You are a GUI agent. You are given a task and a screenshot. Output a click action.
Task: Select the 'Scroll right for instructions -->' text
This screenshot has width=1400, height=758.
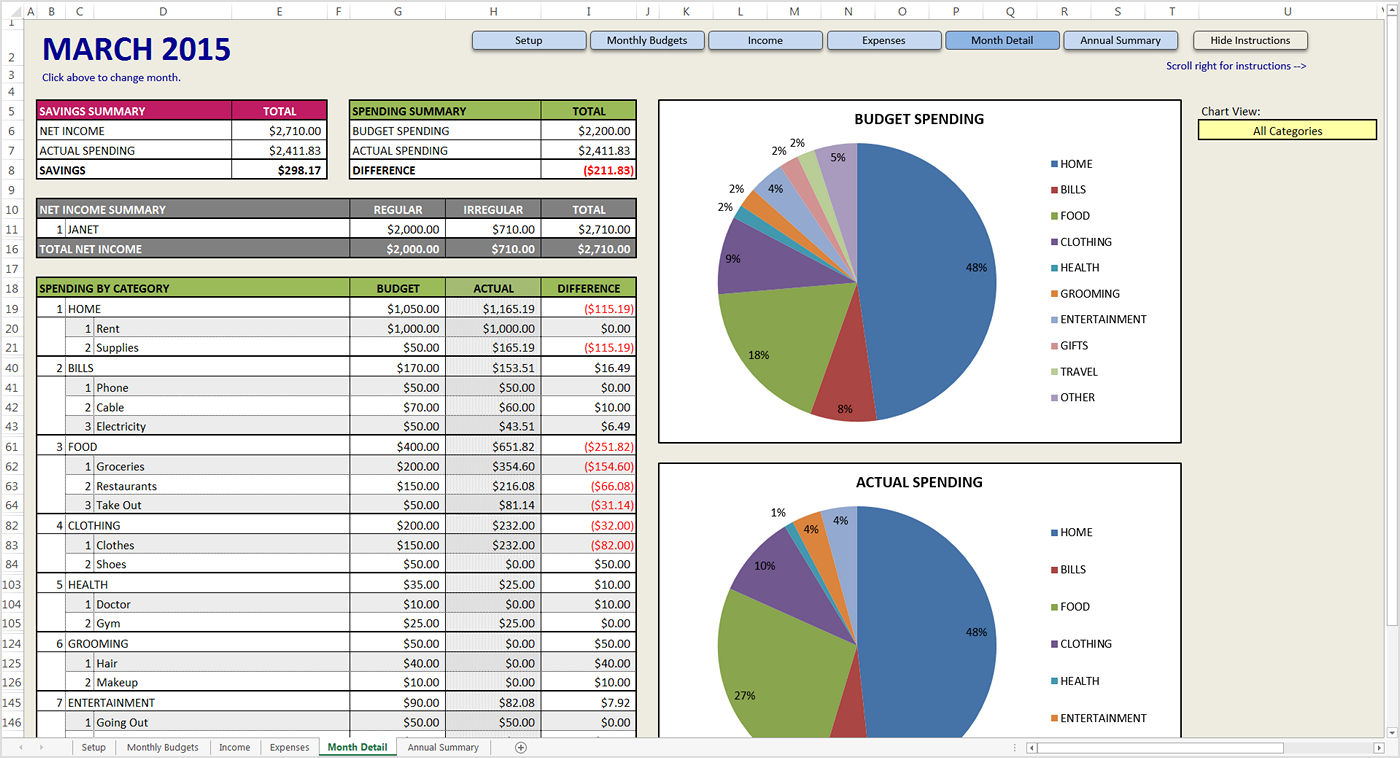(x=1236, y=66)
